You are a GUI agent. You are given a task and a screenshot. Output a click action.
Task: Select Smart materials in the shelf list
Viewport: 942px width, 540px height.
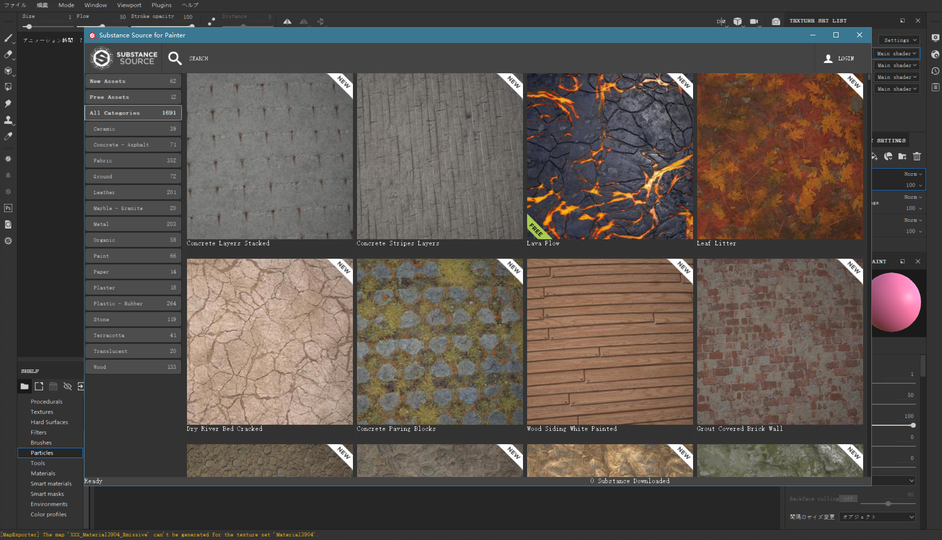(x=51, y=484)
